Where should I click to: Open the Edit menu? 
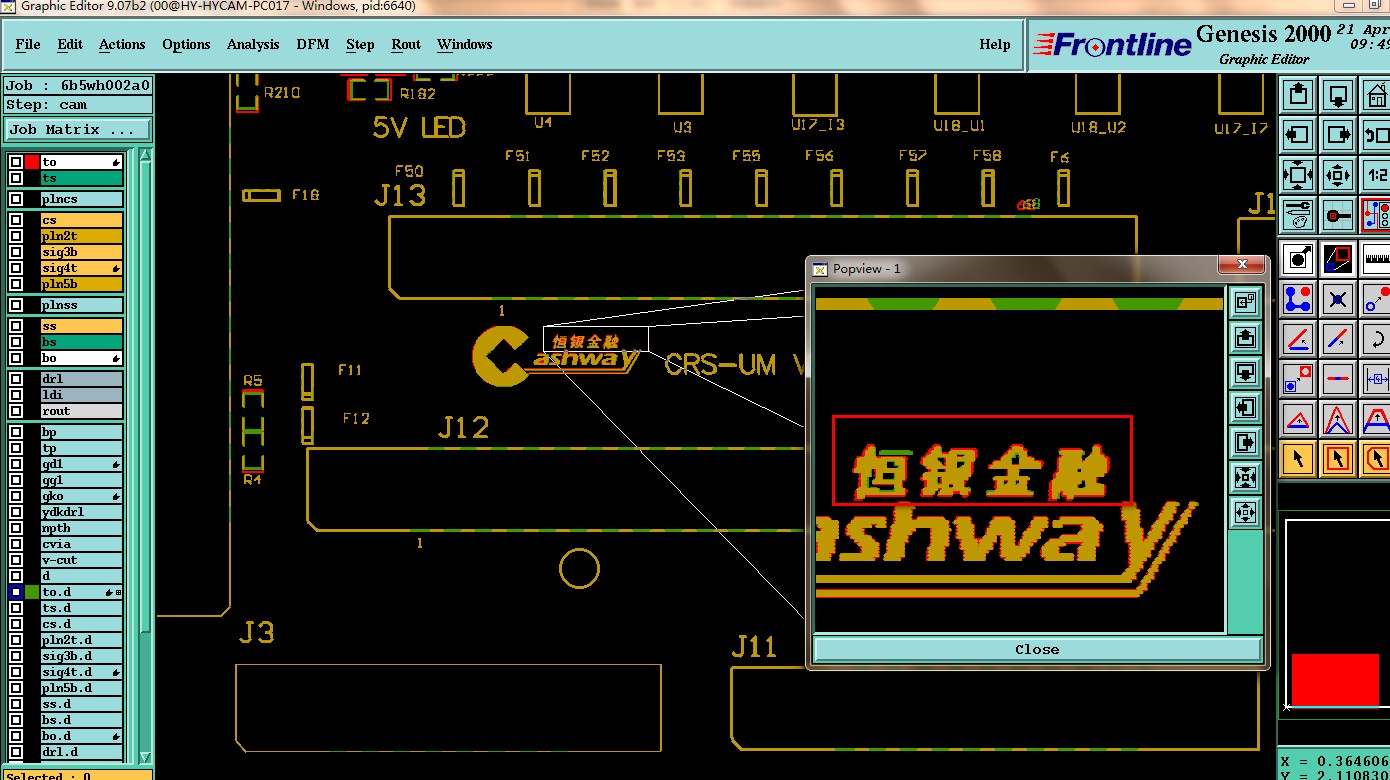click(x=70, y=44)
